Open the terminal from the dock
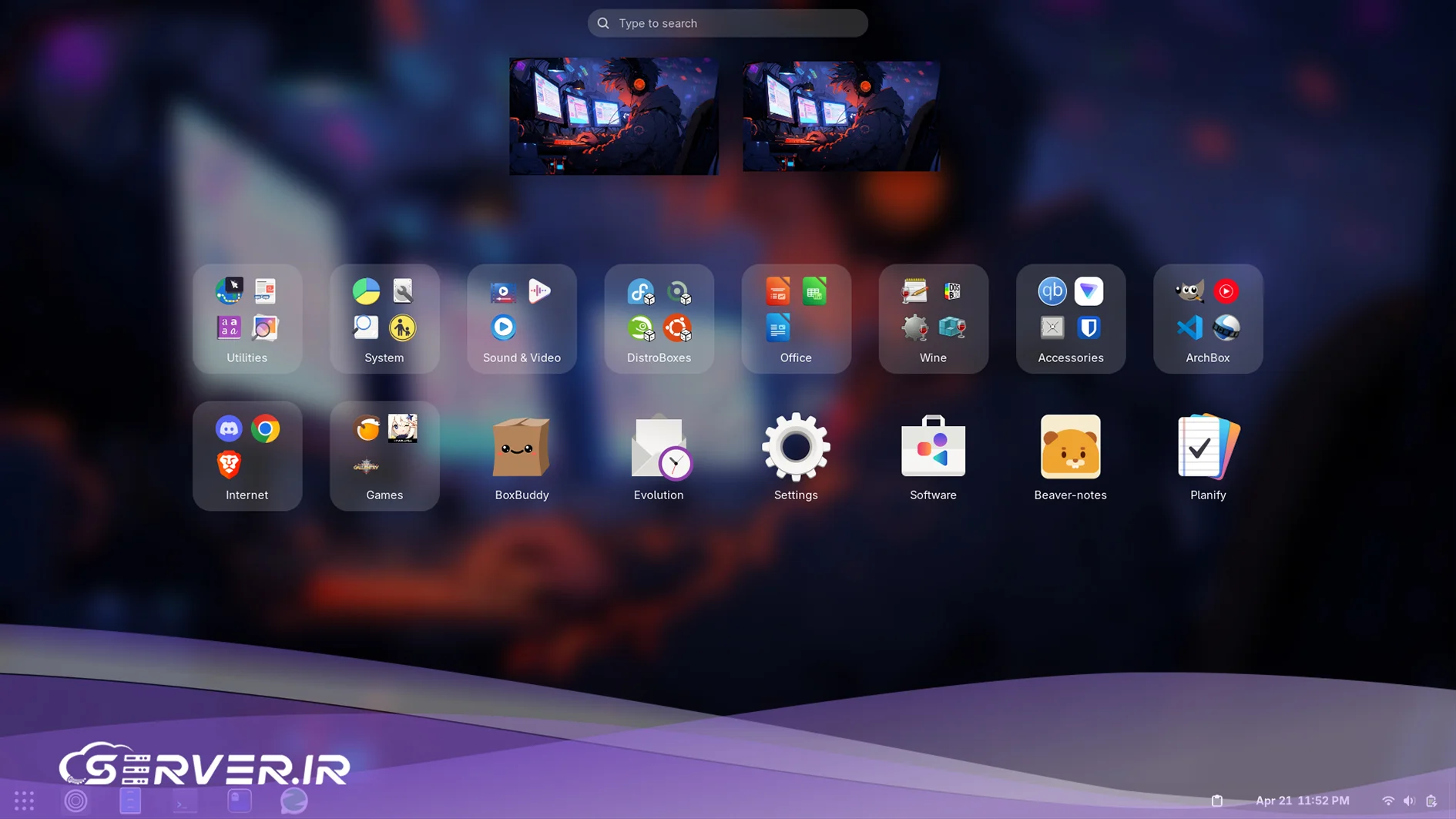Screen dimensions: 1456x819 [x=184, y=801]
